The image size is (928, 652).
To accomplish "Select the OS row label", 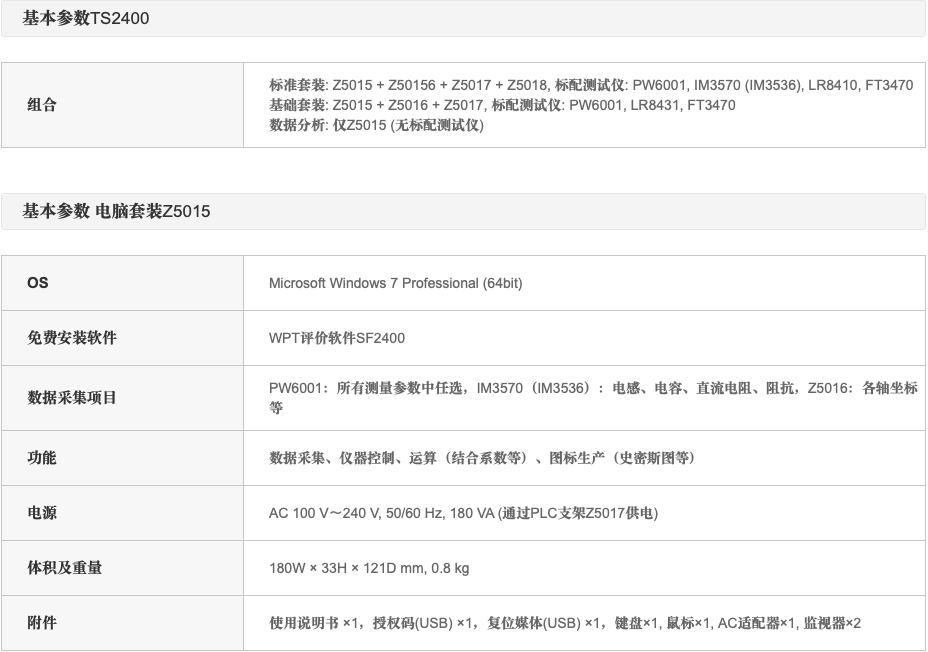I will [x=38, y=283].
